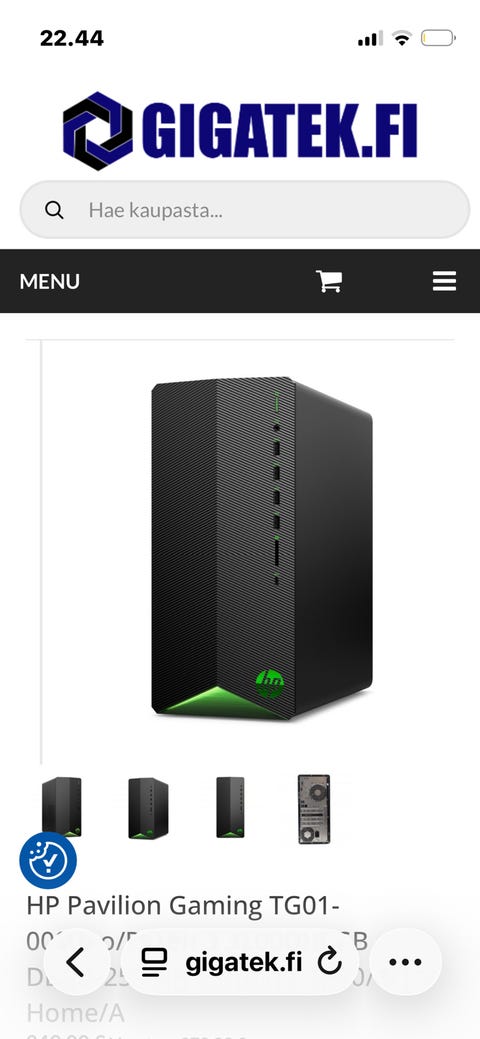Screen dimensions: 480x1039
Task: Tap the blue verified badge icon
Action: (48, 860)
